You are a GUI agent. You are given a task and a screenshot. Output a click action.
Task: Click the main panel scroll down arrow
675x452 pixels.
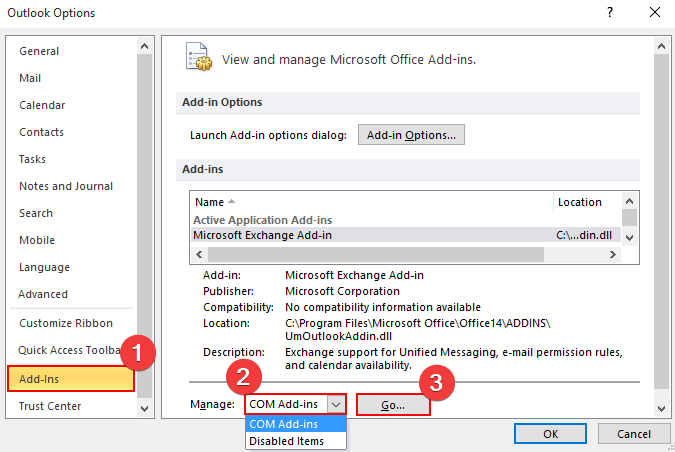(x=662, y=409)
